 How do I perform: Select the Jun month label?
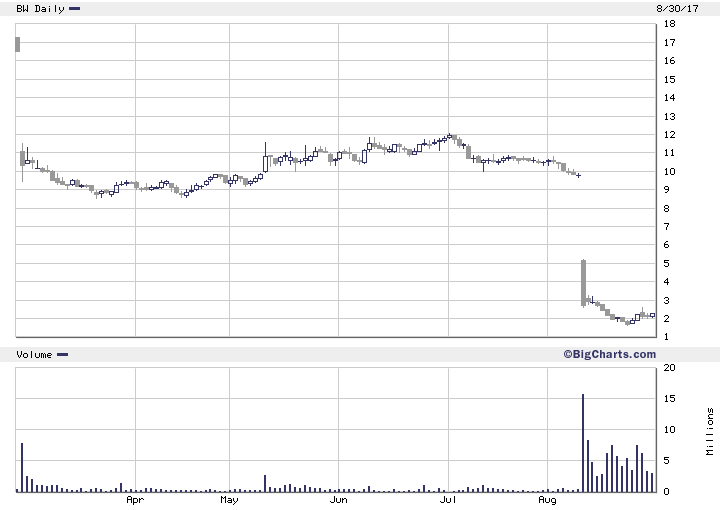[338, 499]
